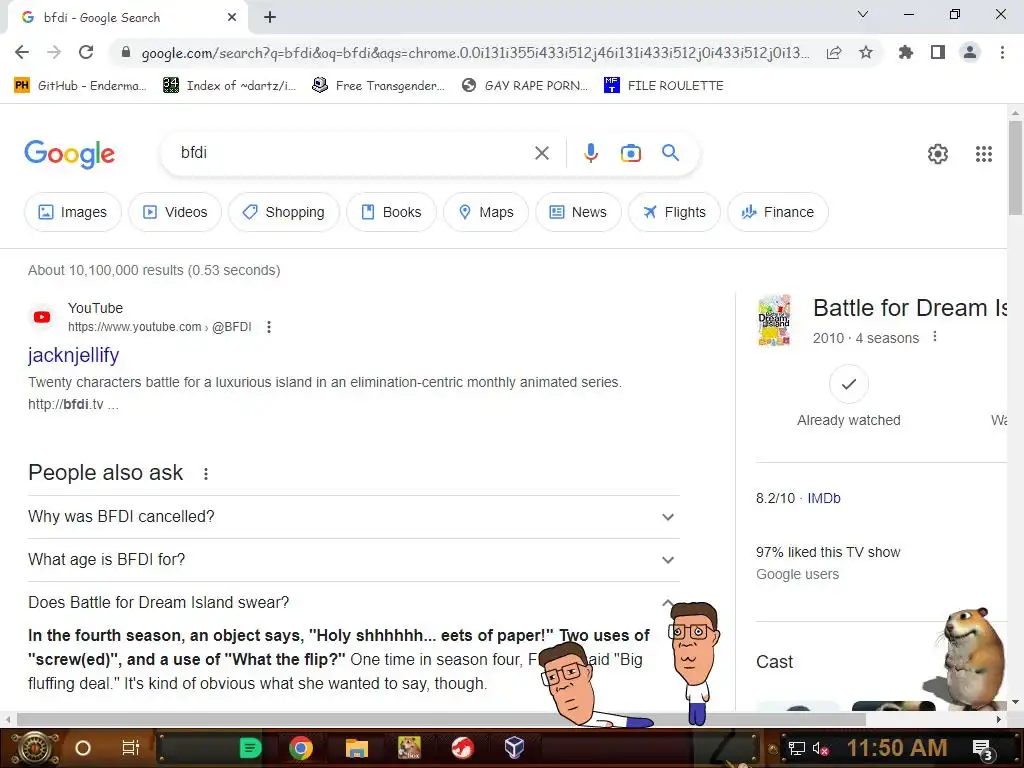
Task: Open the Chrome profile avatar
Action: 970,52
